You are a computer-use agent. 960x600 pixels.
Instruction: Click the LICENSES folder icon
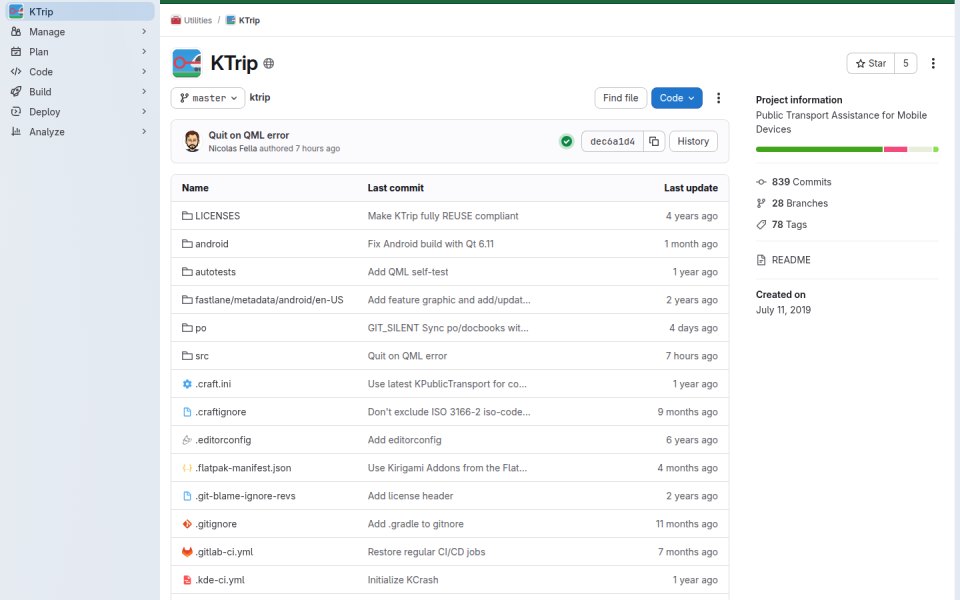click(187, 216)
